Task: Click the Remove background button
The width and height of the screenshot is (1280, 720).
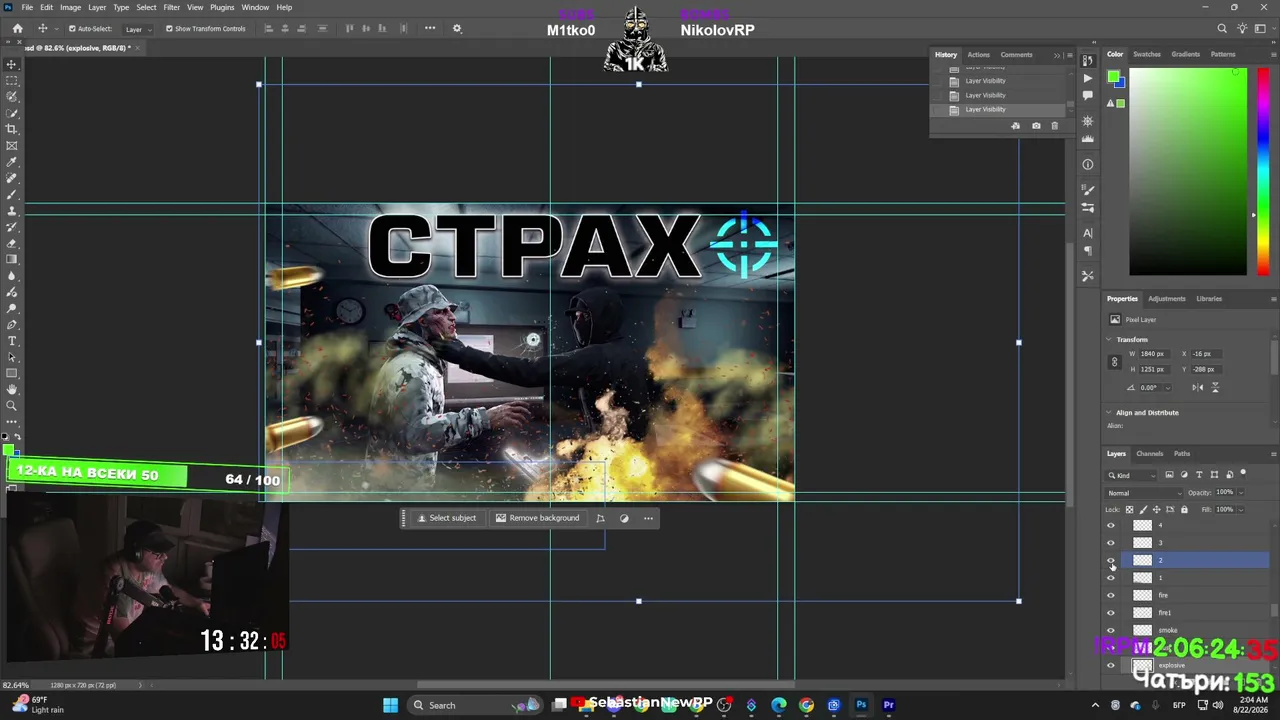Action: click(538, 518)
